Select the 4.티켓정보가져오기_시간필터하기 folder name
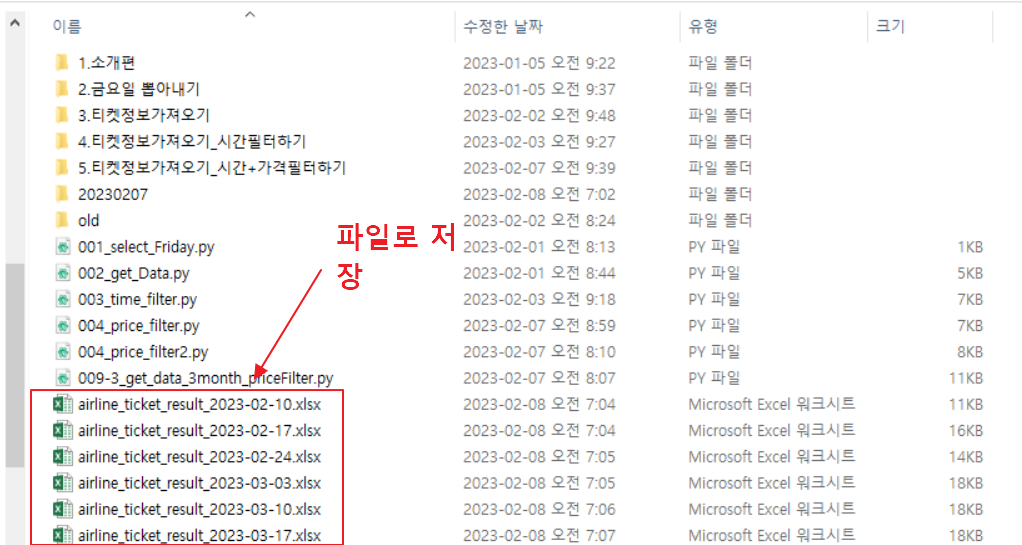 (192, 141)
